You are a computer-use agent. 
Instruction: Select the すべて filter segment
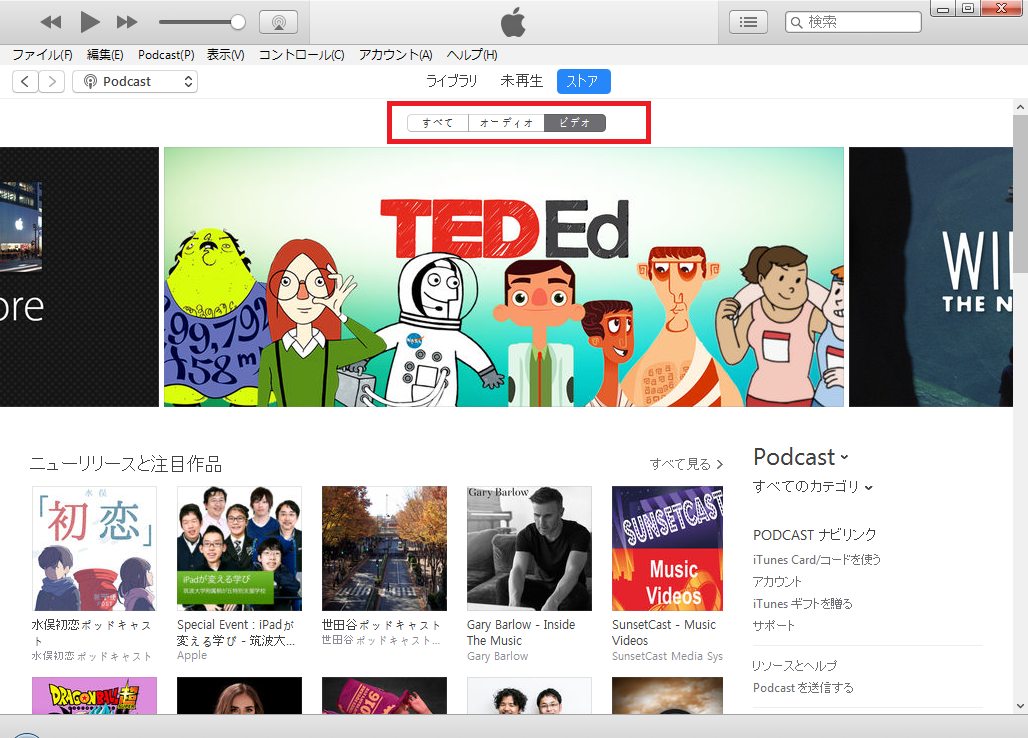pyautogui.click(x=437, y=123)
